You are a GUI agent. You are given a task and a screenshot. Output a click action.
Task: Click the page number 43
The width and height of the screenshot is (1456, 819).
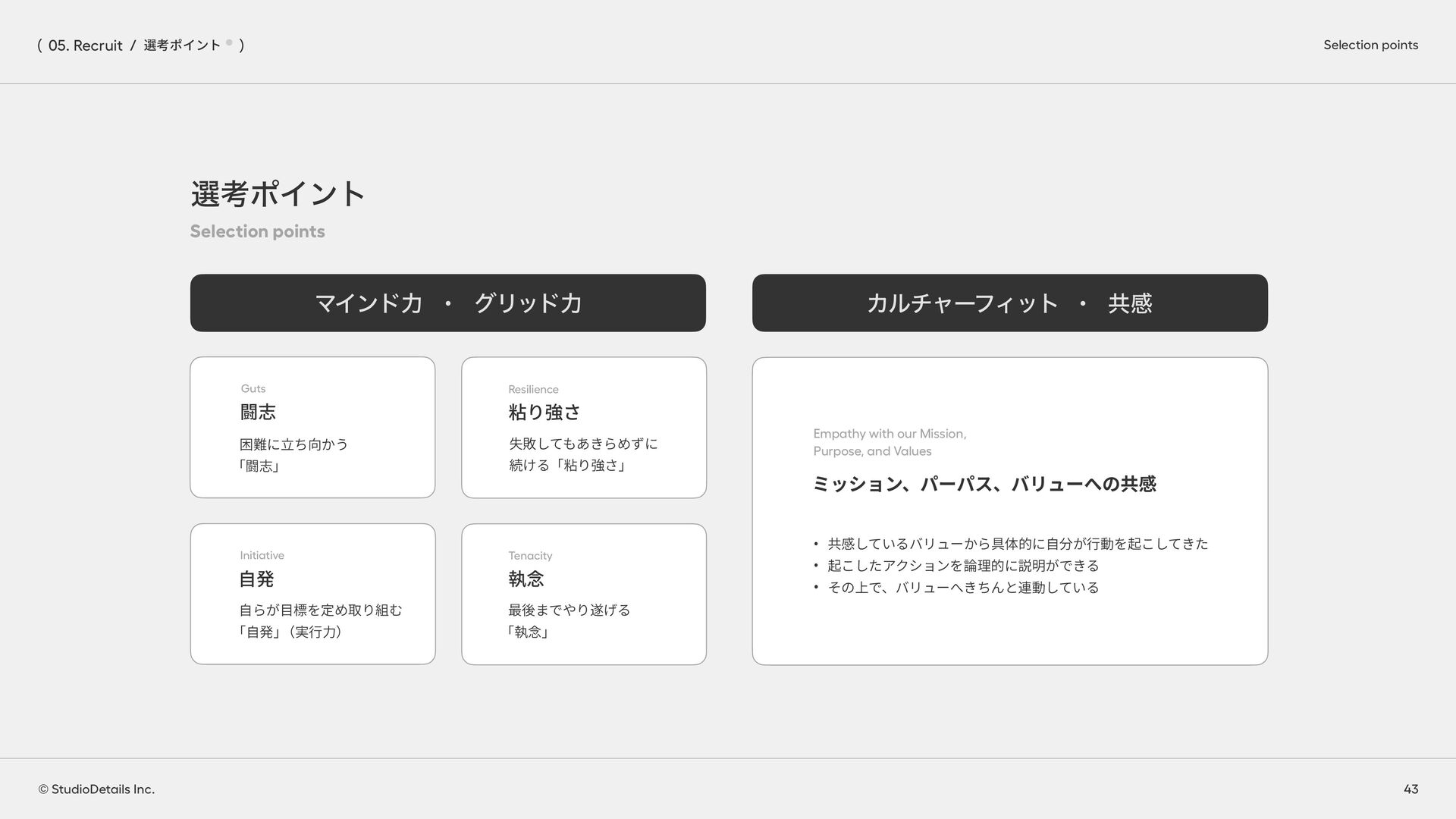pos(1410,789)
